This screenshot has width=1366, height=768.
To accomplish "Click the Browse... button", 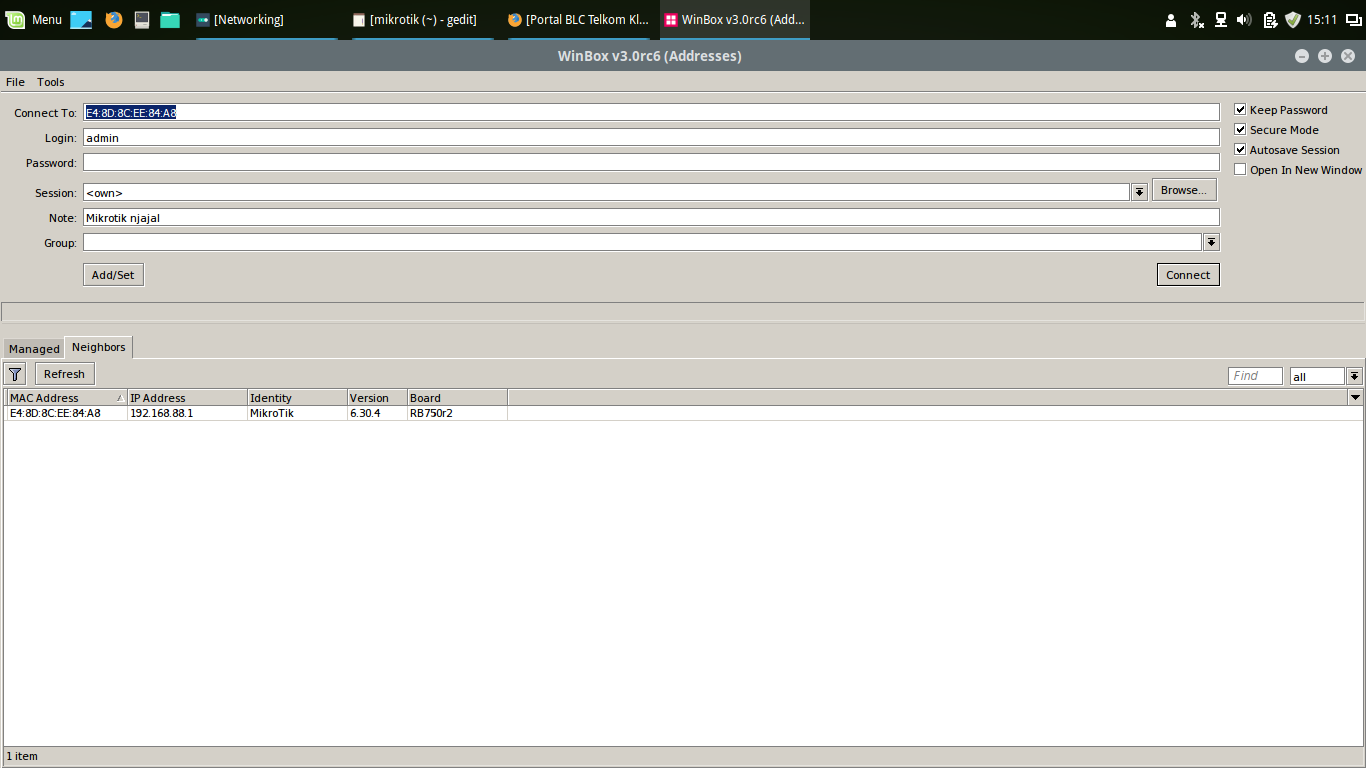I will click(1184, 190).
